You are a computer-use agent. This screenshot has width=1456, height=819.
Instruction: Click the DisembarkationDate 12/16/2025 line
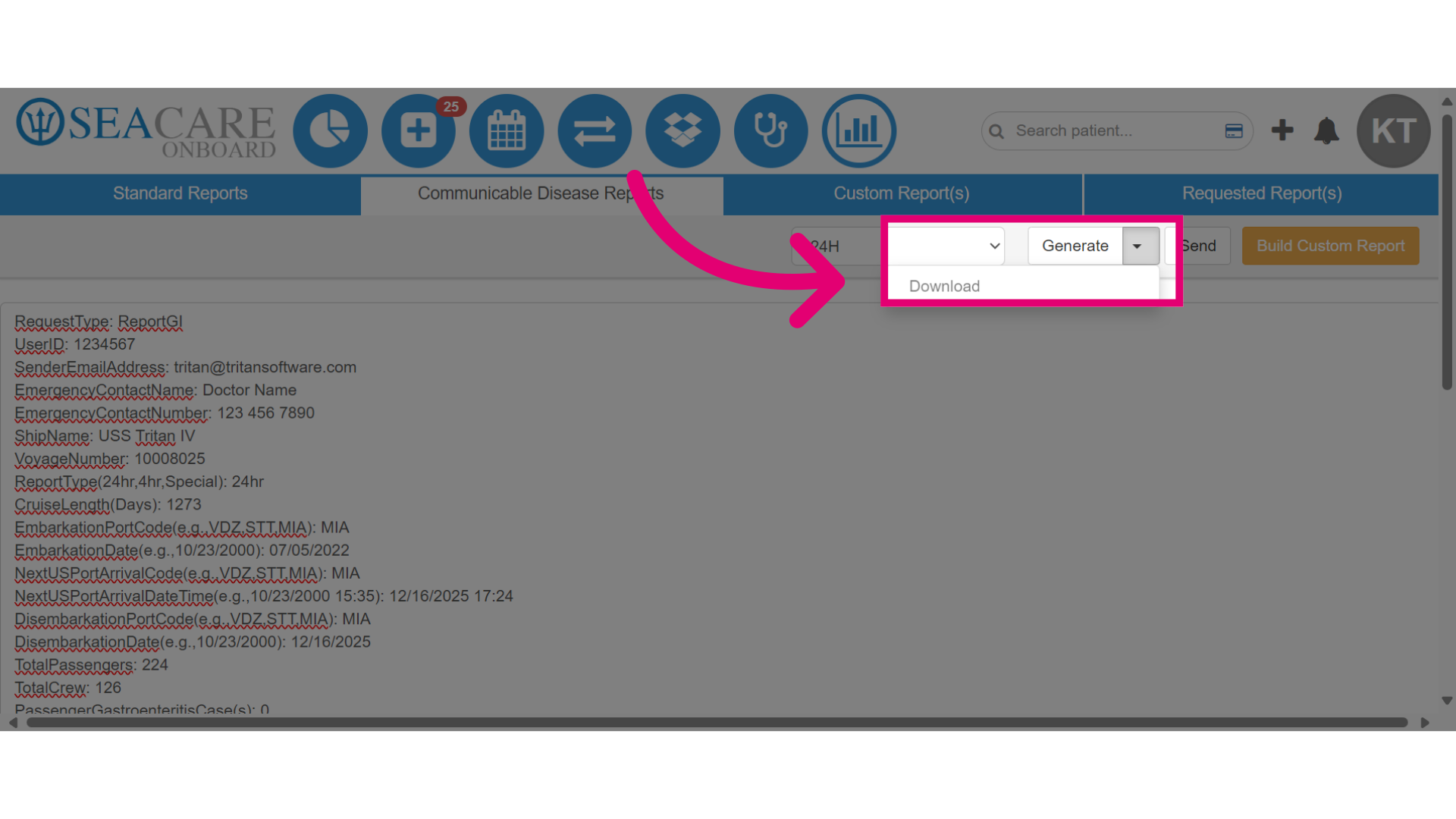193,642
